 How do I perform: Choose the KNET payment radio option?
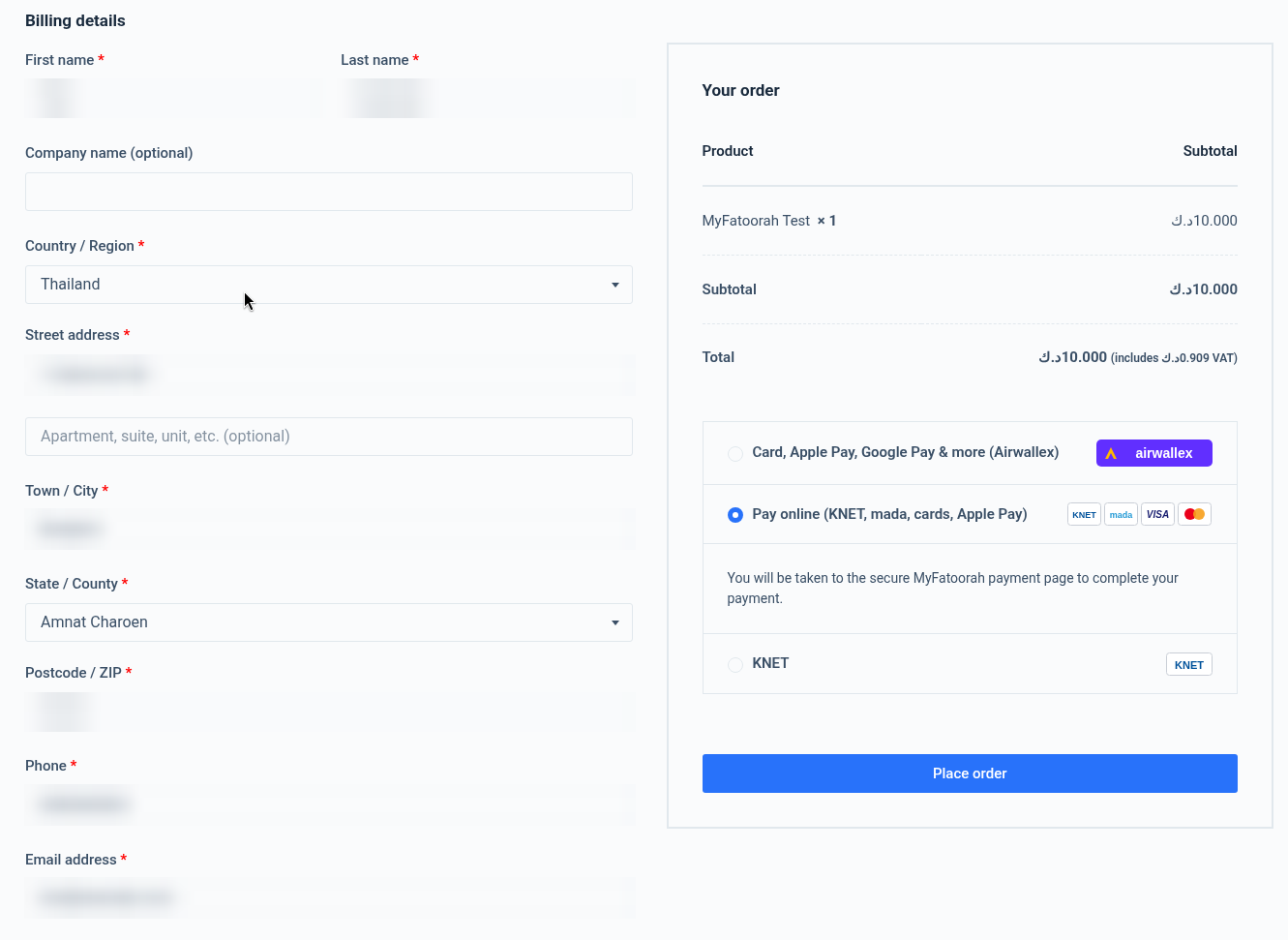click(735, 664)
